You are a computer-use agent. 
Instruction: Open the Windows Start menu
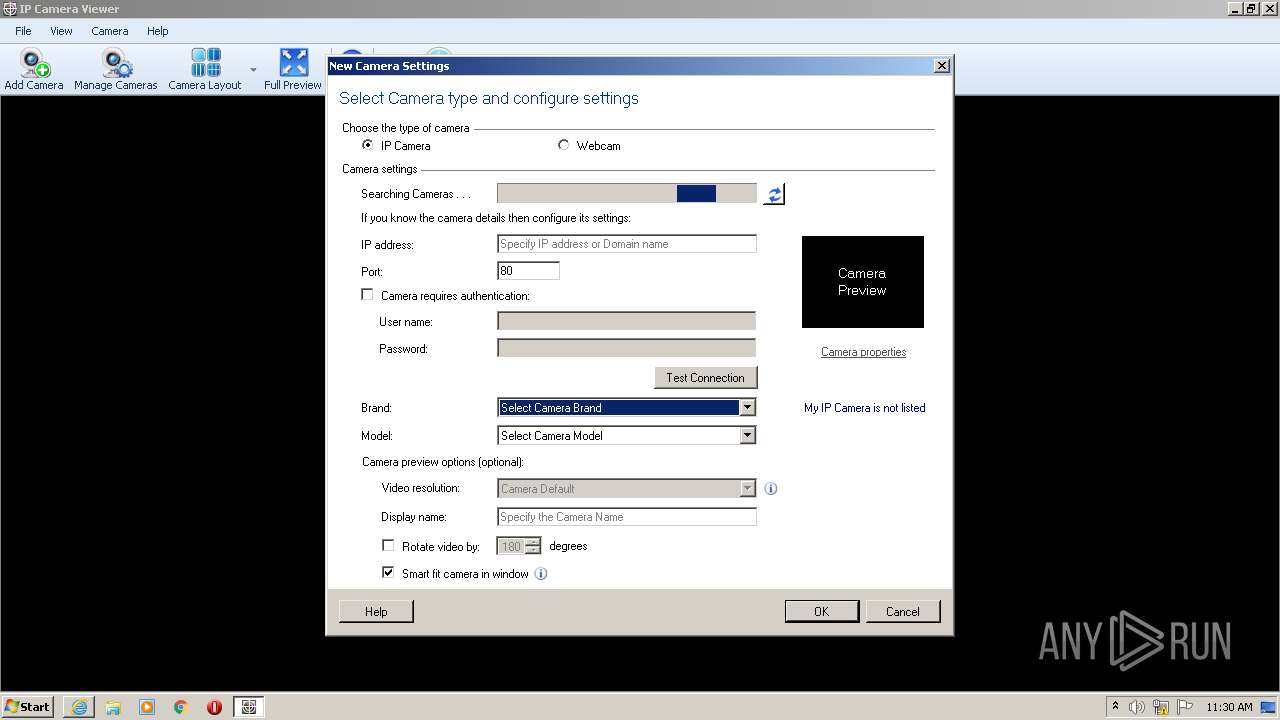27,707
